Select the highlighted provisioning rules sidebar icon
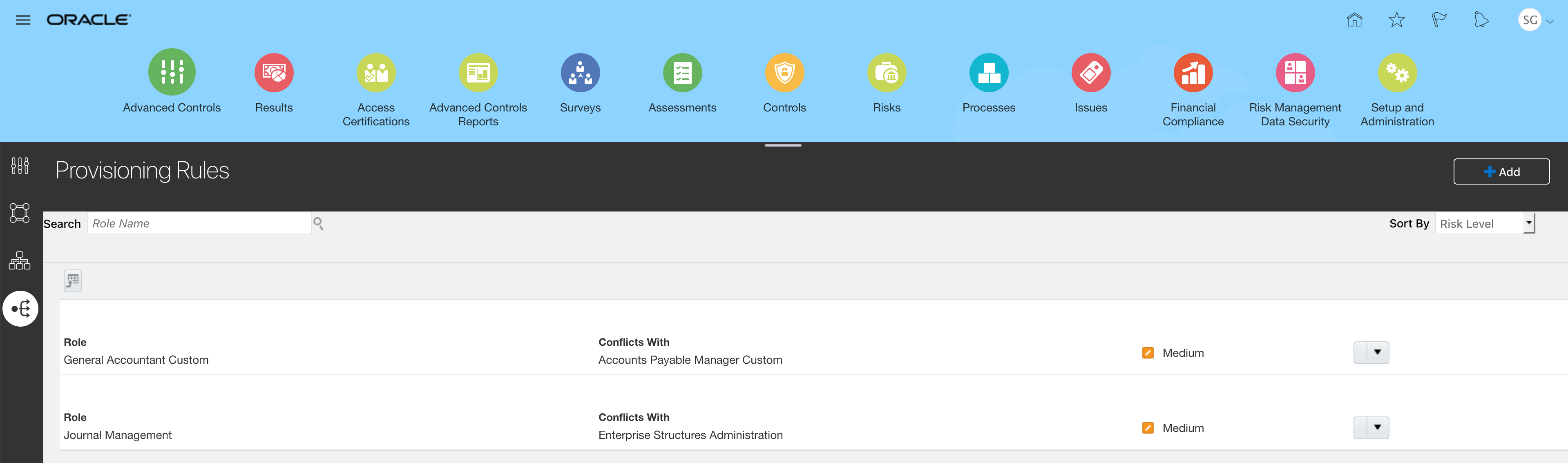Viewport: 1568px width, 463px height. 21,309
